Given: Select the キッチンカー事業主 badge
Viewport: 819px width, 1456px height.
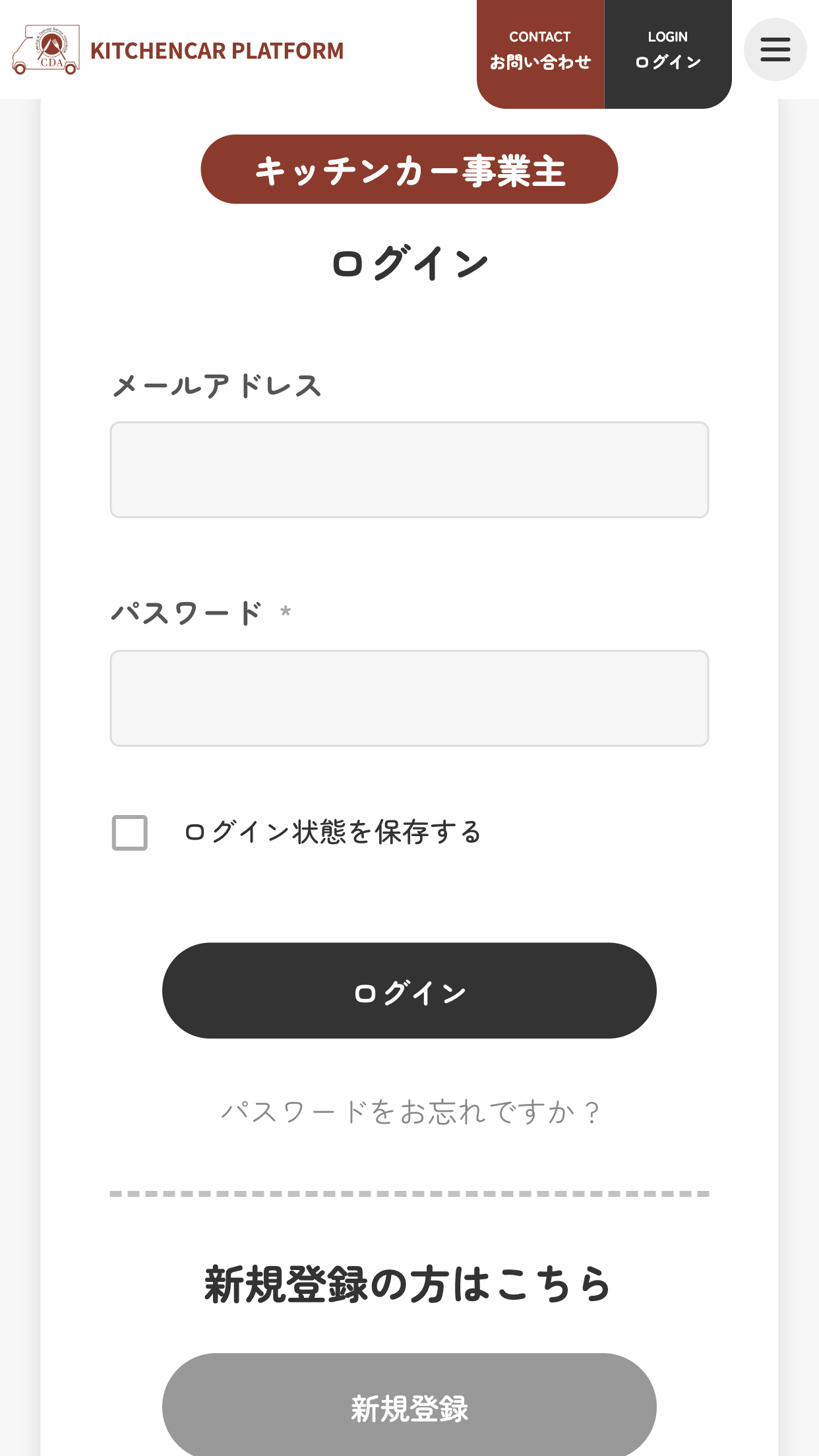Looking at the screenshot, I should click(409, 169).
